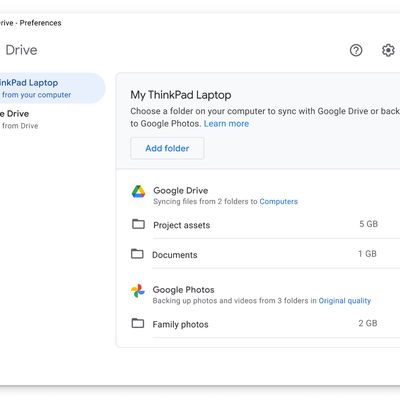Open the Learn more link
Viewport: 400px width, 400px height.
point(226,124)
